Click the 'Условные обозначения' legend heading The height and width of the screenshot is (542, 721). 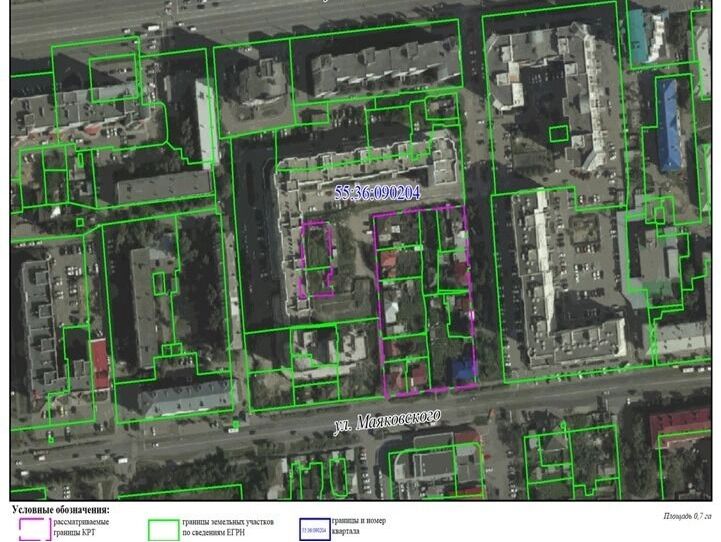tap(61, 509)
